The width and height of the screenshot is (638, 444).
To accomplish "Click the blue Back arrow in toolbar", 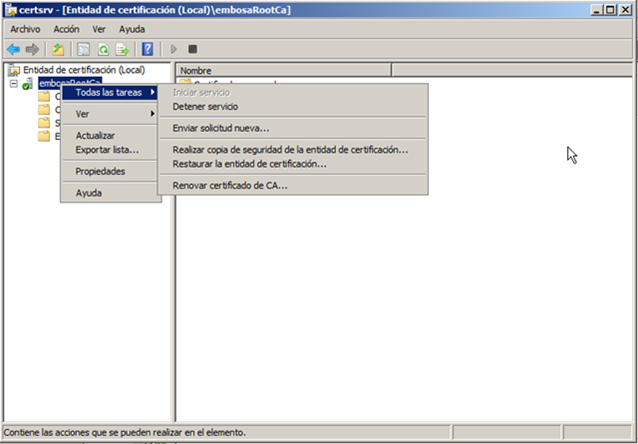I will click(14, 48).
